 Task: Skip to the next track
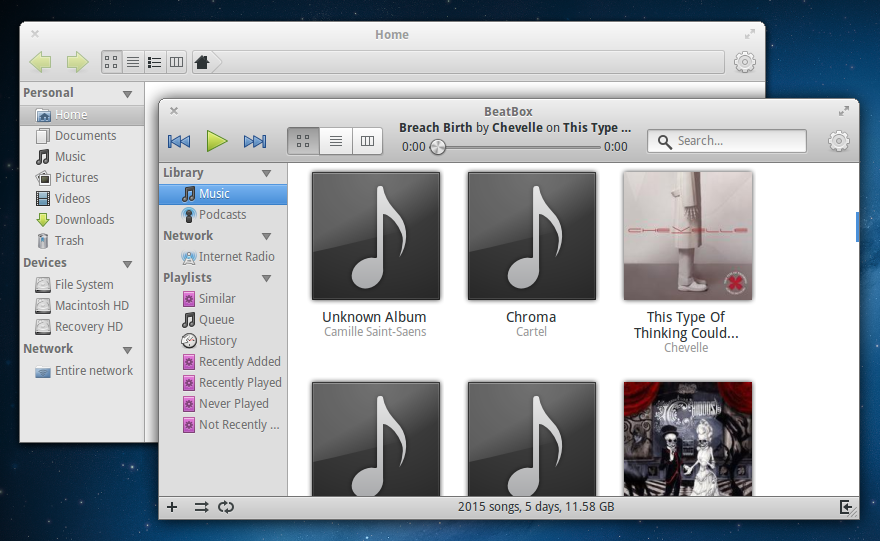tap(255, 142)
